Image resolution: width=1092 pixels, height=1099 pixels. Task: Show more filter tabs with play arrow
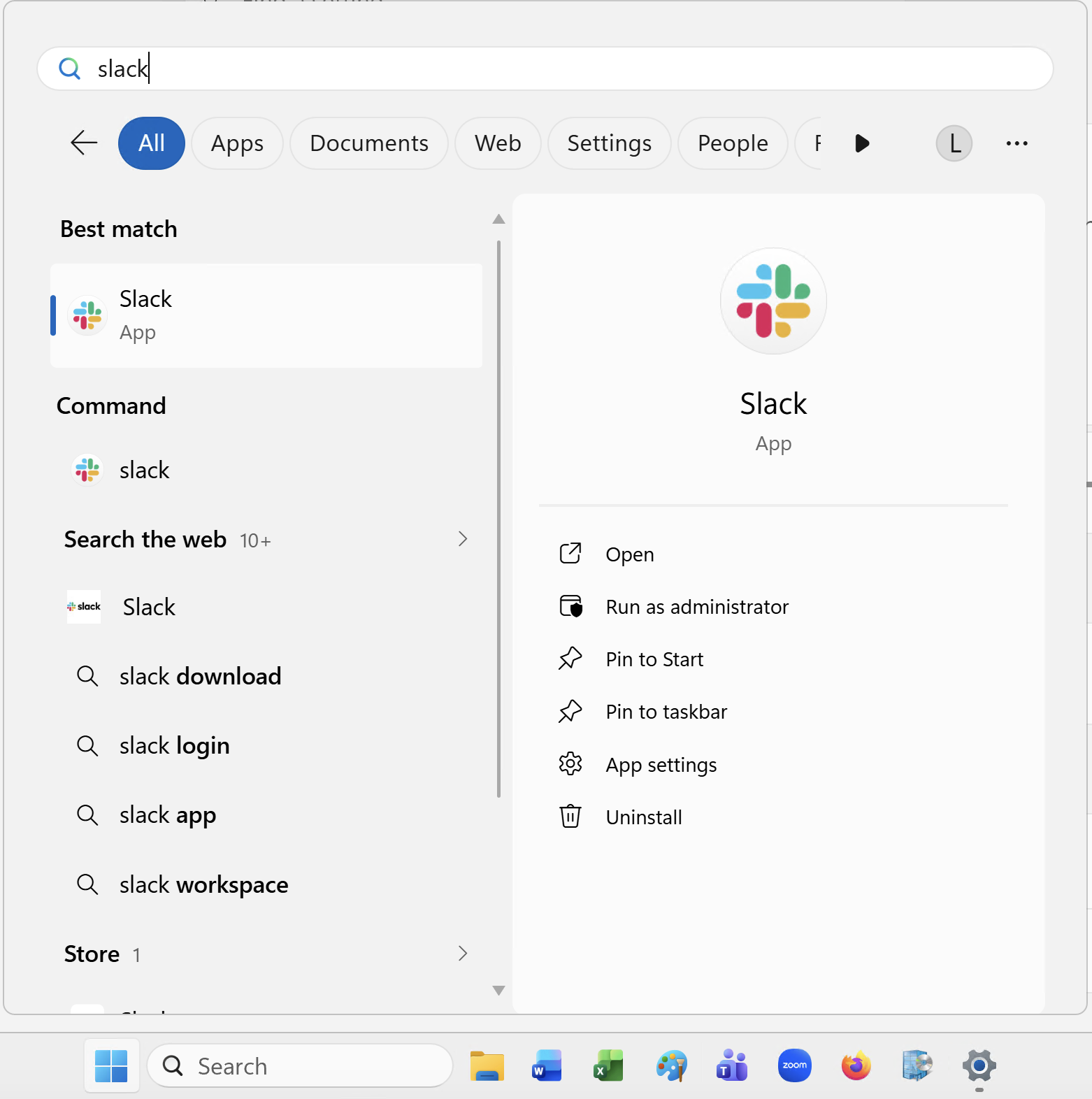pyautogui.click(x=862, y=143)
